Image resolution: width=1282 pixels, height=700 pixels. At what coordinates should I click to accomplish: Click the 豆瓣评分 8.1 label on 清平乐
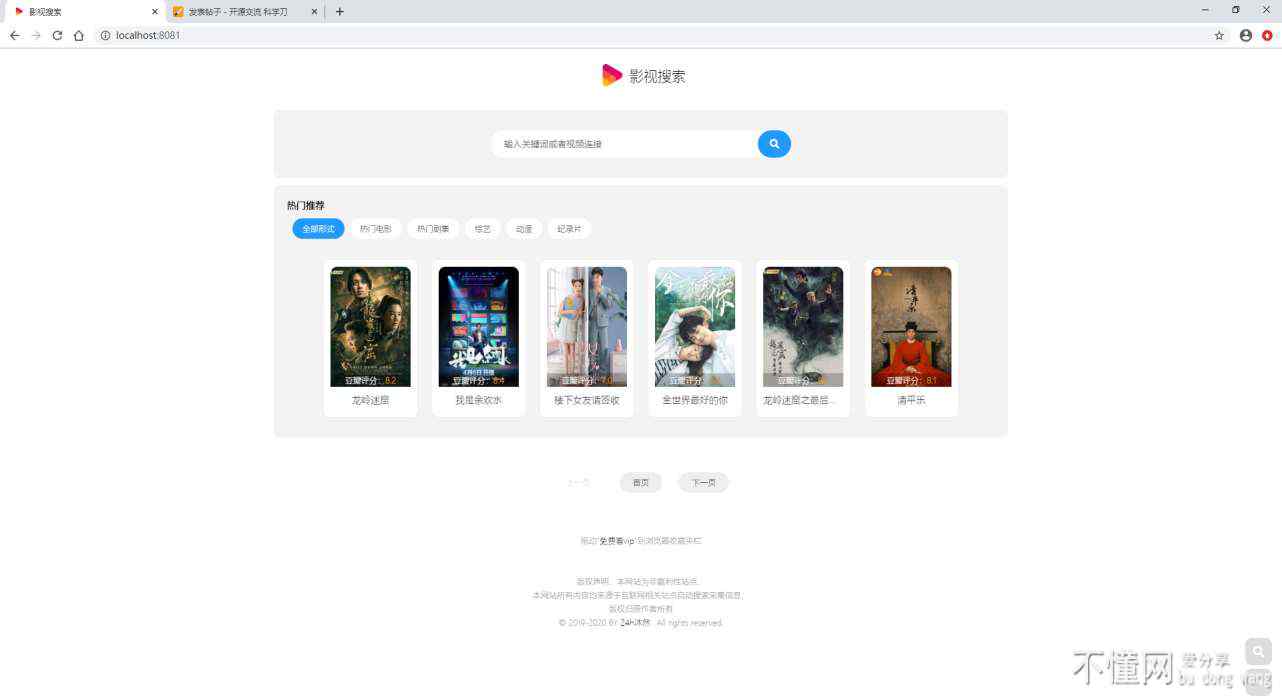(911, 381)
